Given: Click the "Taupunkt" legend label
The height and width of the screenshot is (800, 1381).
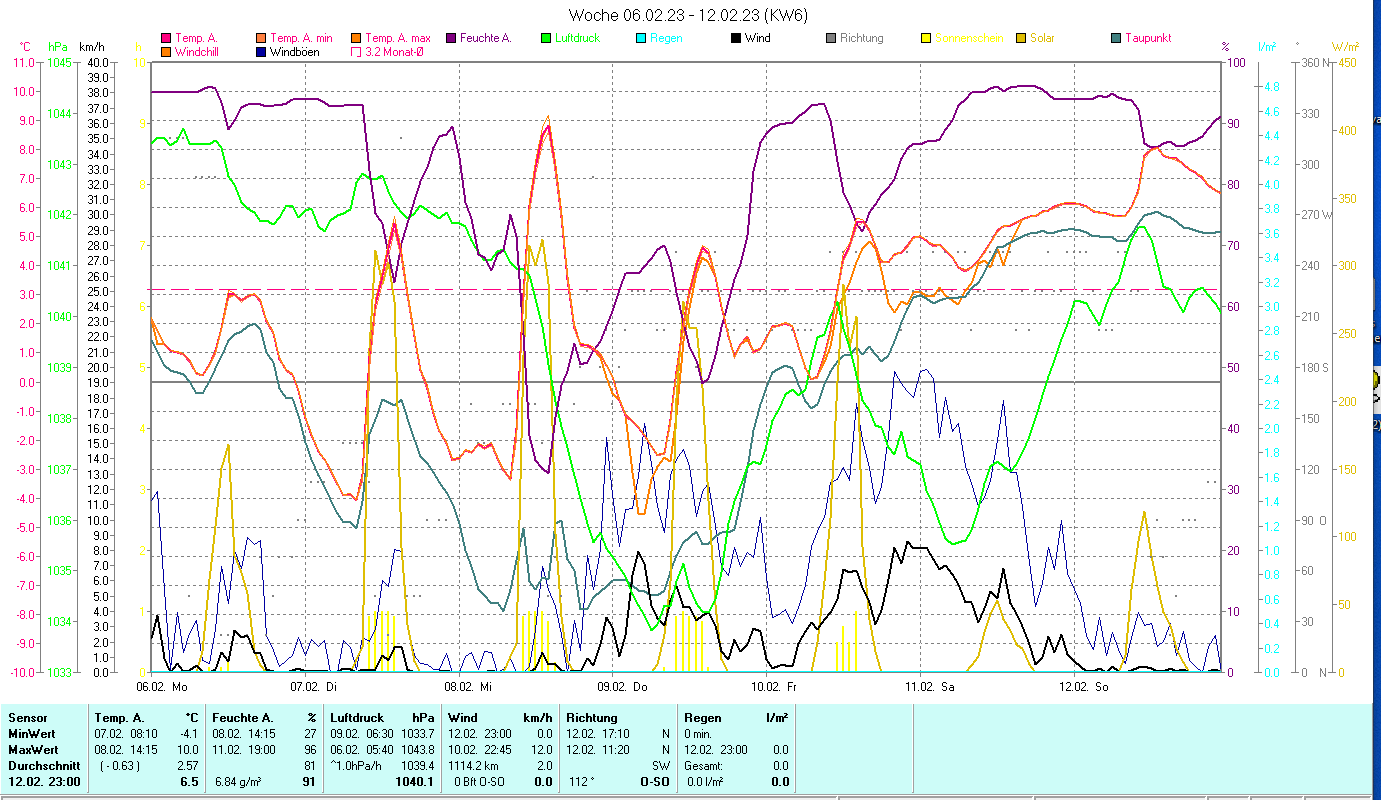Looking at the screenshot, I should (1148, 38).
